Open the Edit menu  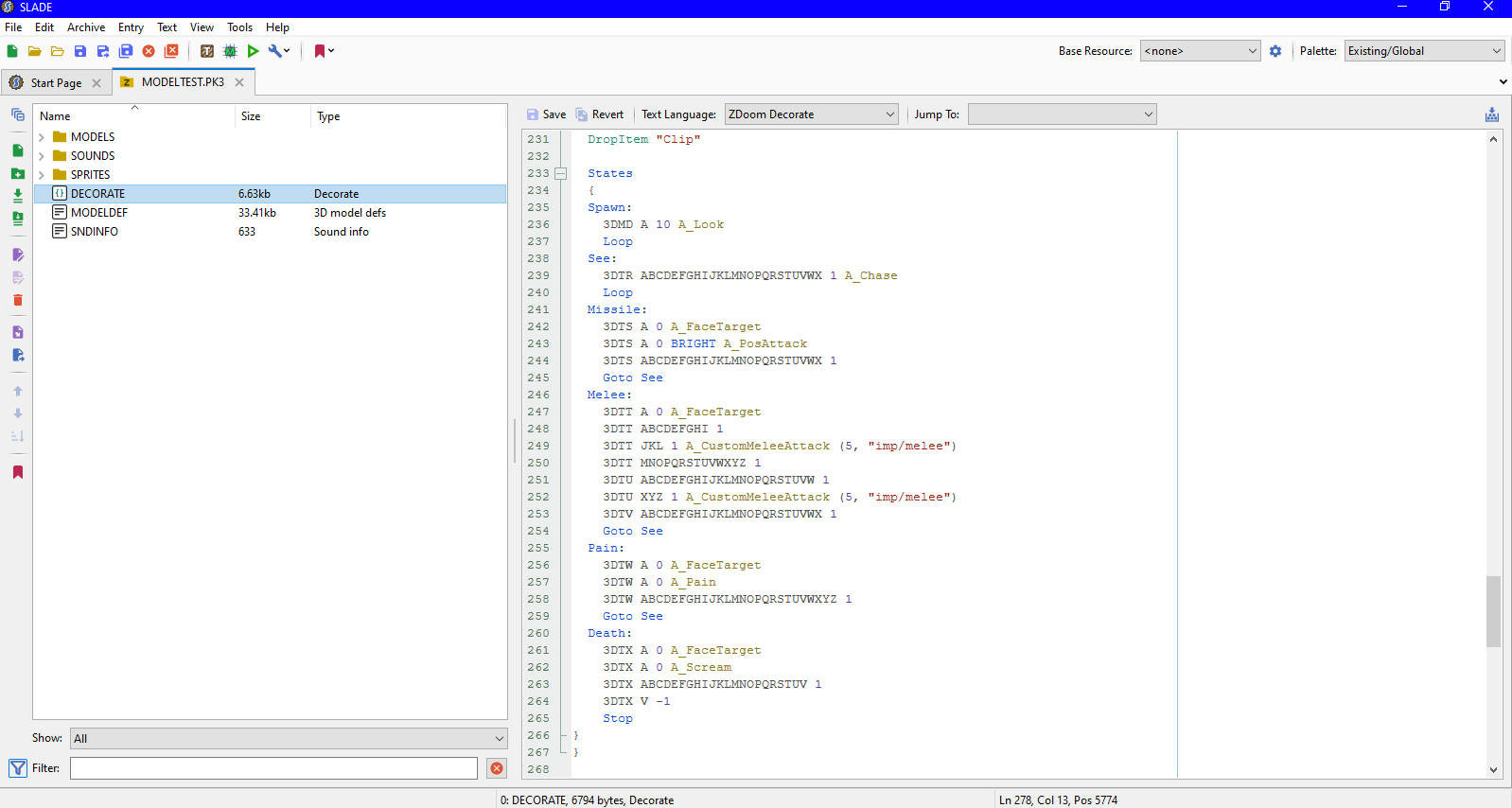(44, 27)
